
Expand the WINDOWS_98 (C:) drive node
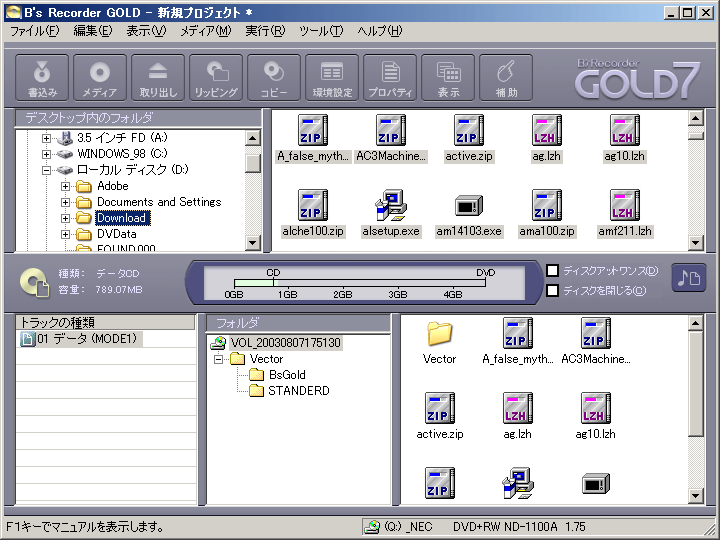click(x=46, y=154)
